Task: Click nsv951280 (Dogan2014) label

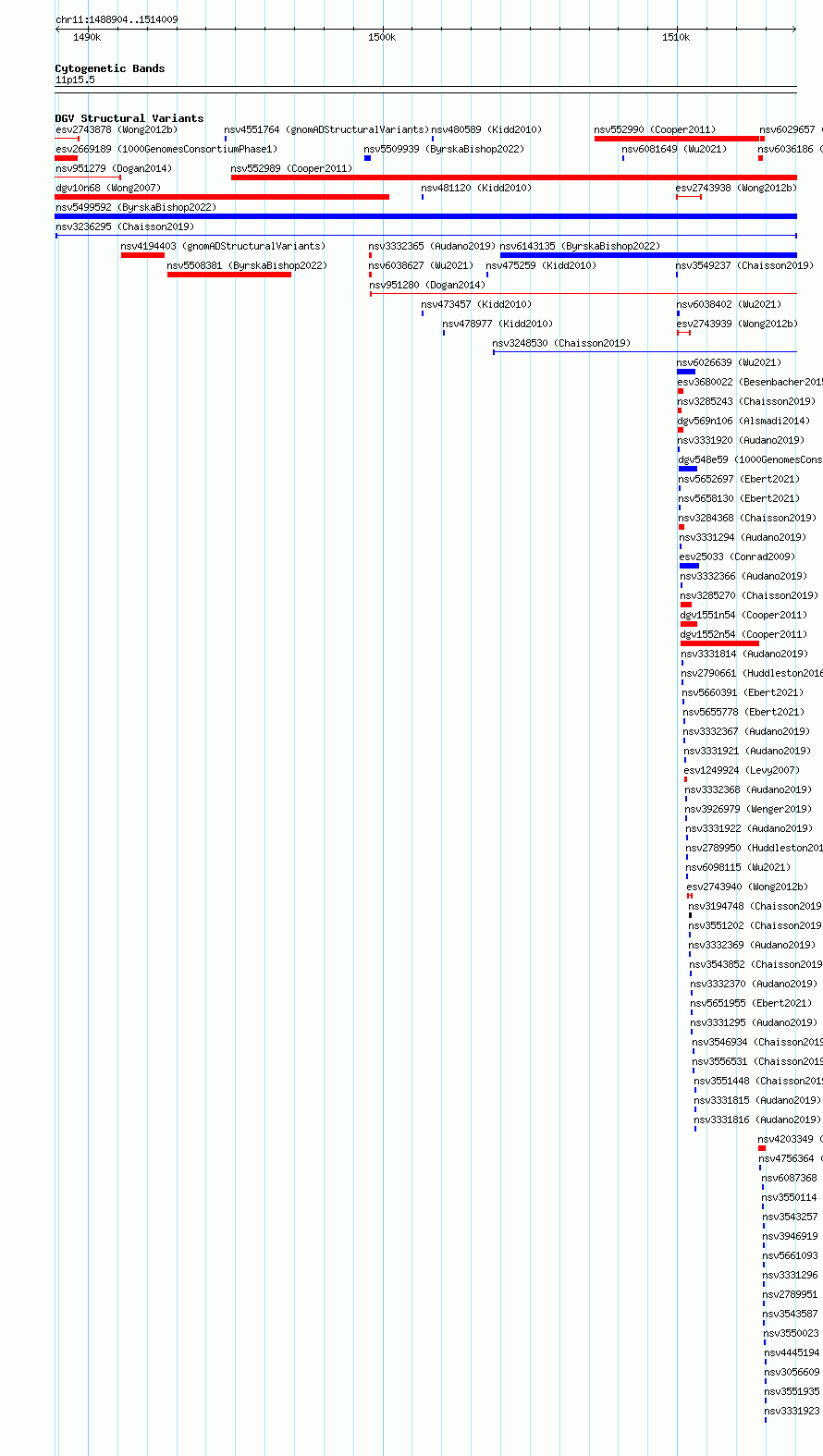Action: (426, 285)
